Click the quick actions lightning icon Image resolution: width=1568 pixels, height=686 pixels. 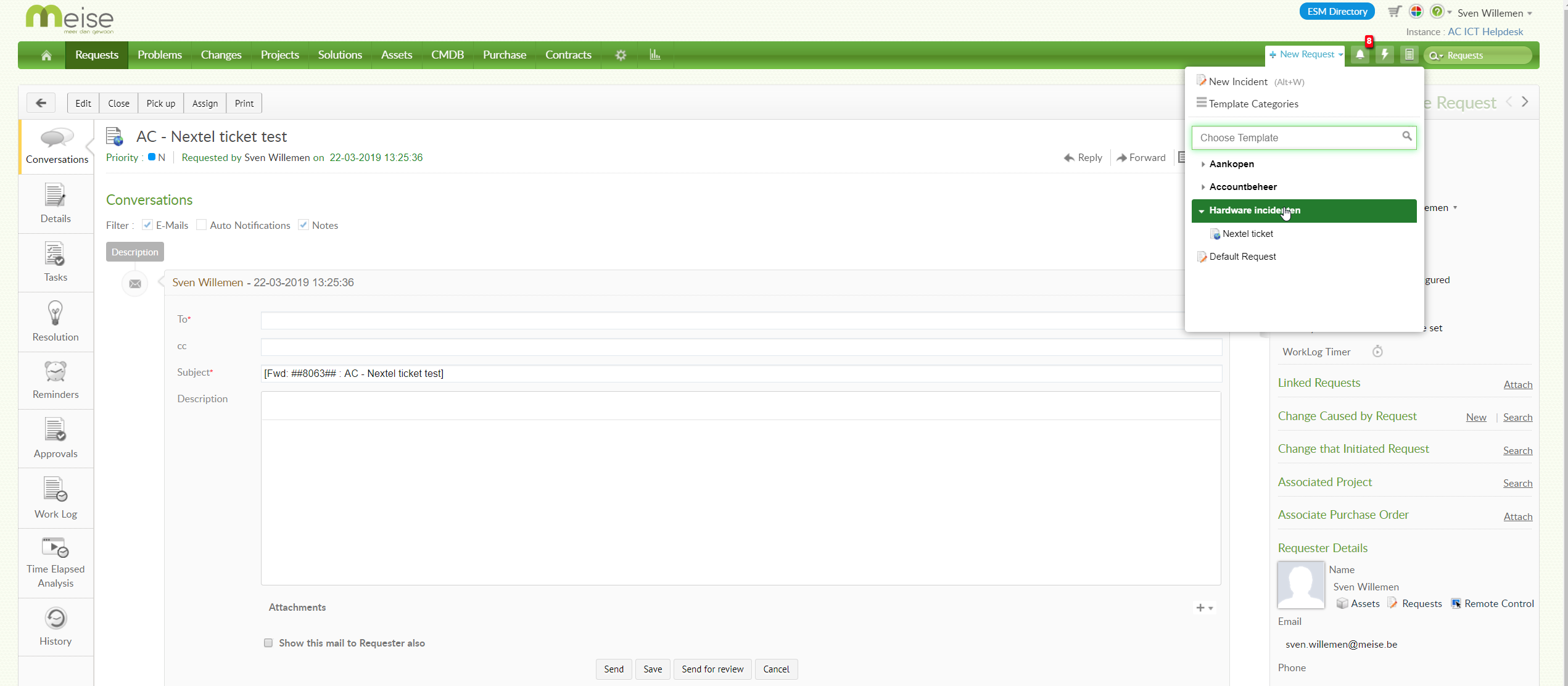point(1385,55)
